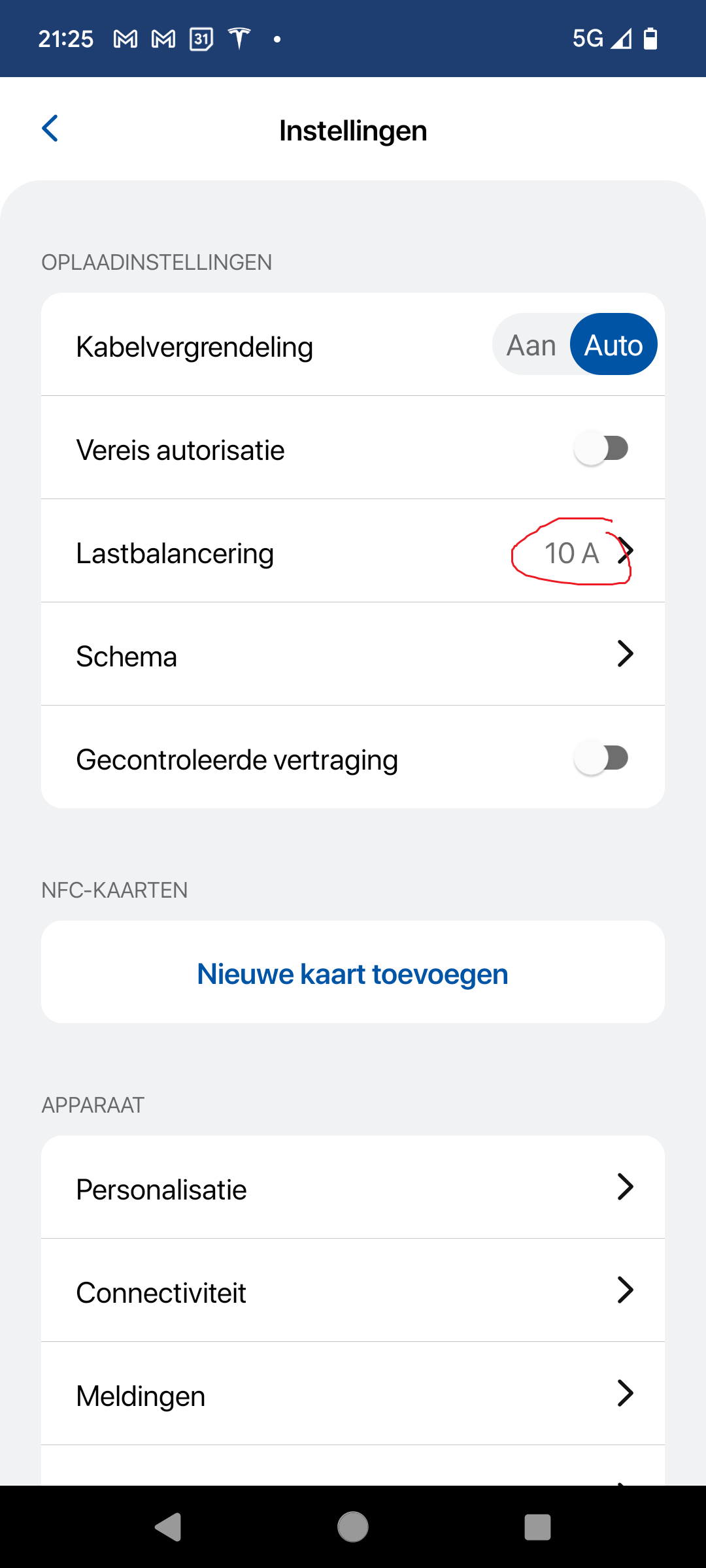The height and width of the screenshot is (1568, 706).
Task: Open Connectiviteit with the right chevron
Action: pyautogui.click(x=625, y=1290)
